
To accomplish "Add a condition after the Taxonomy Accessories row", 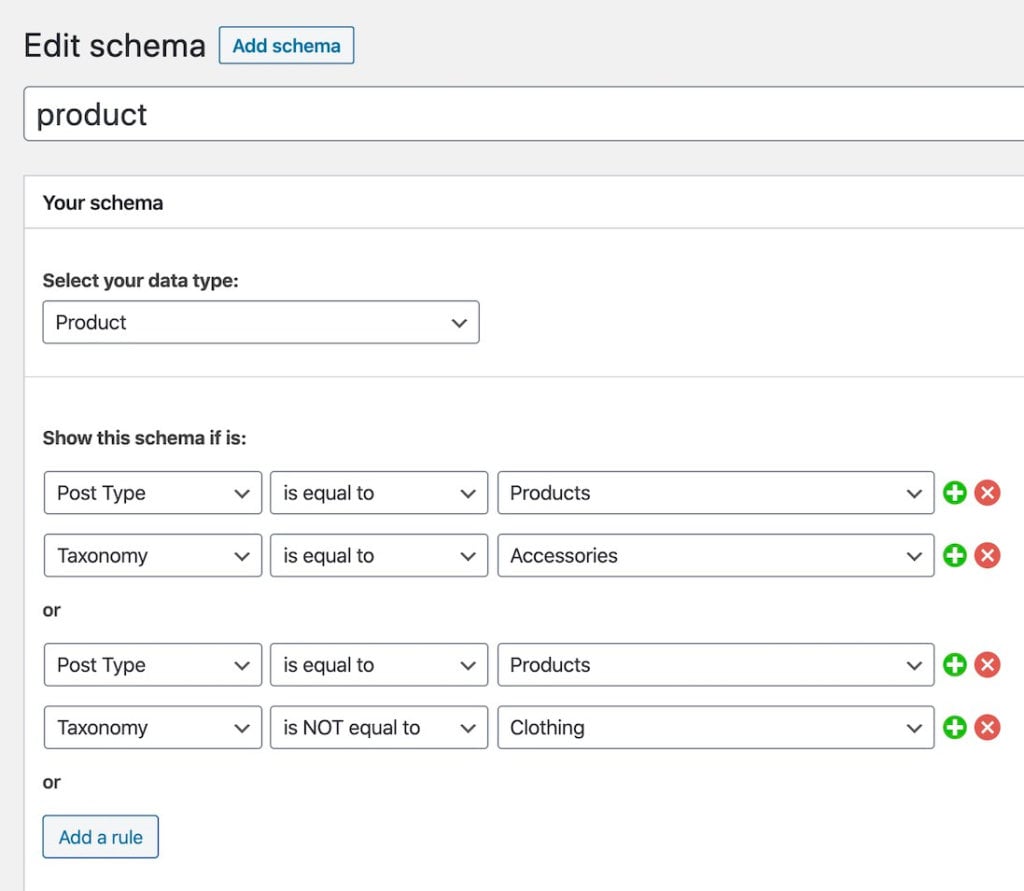I will click(954, 555).
